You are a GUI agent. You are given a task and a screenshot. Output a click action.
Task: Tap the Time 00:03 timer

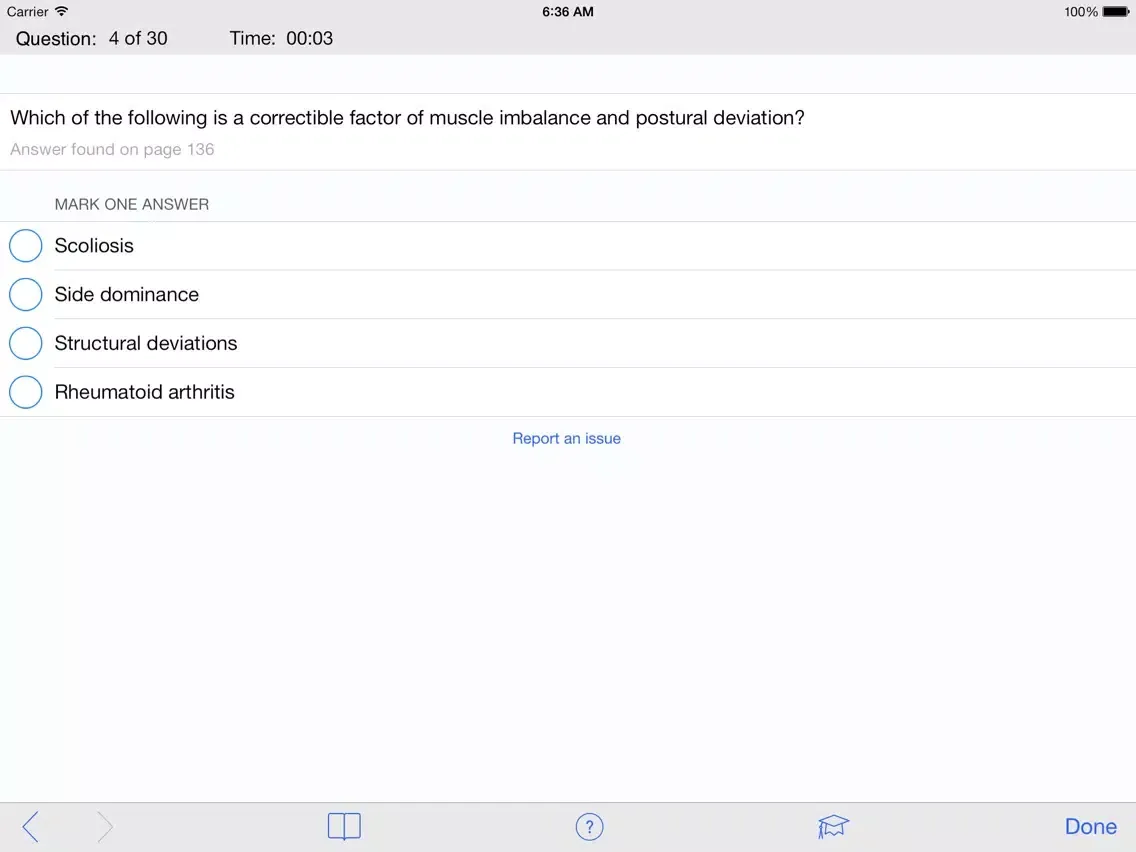coord(281,38)
